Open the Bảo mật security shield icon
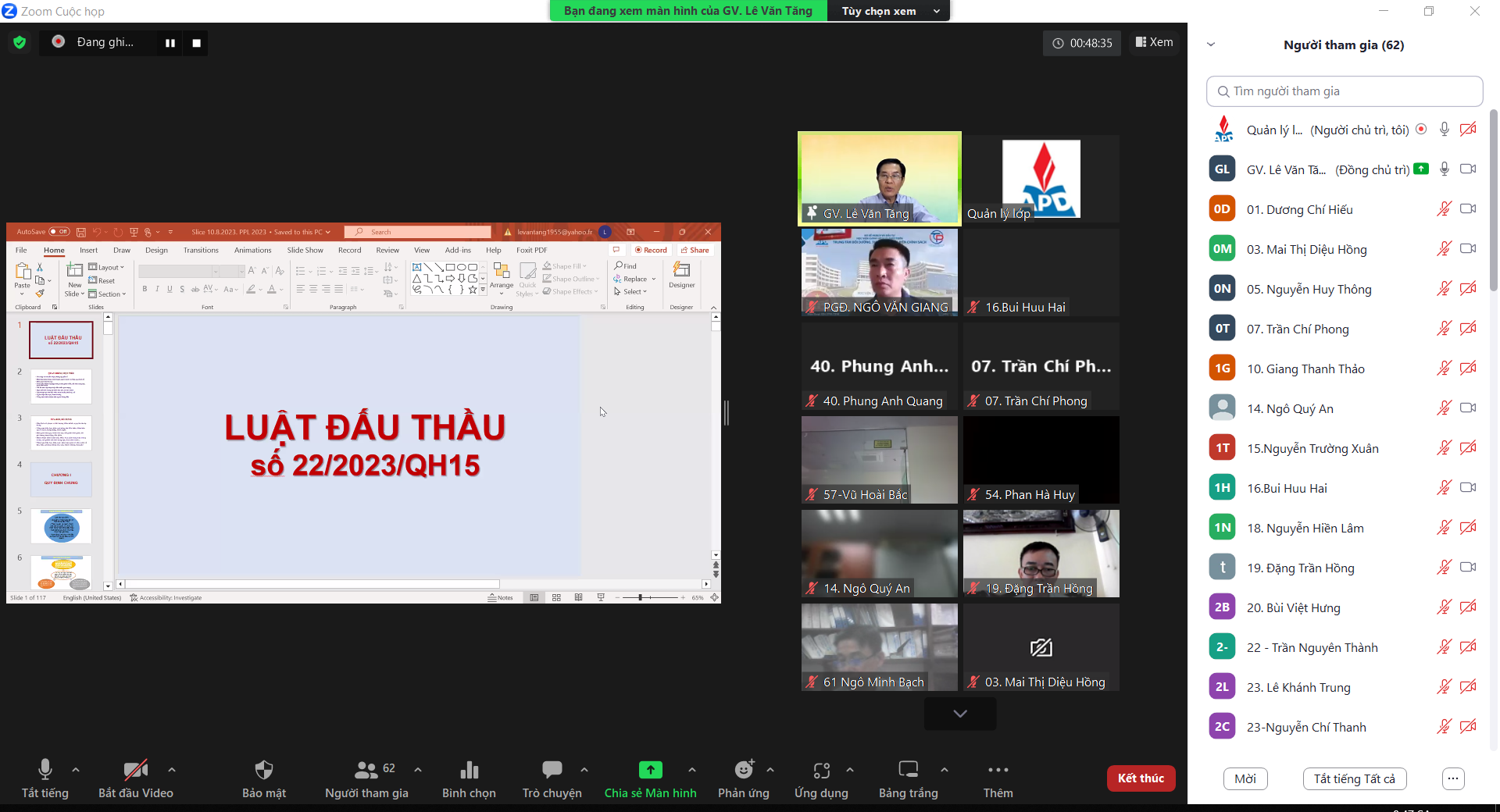The image size is (1500, 812). (x=264, y=771)
